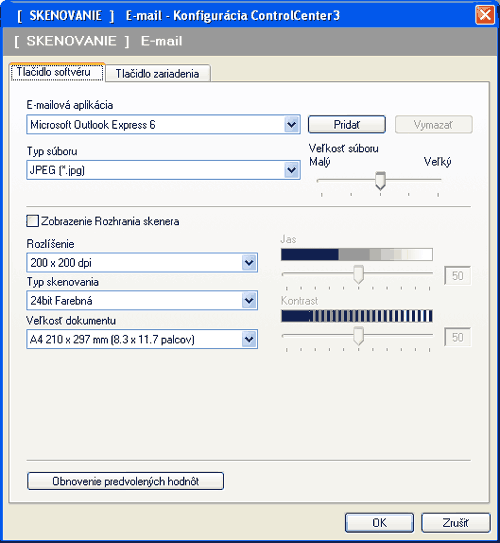Close the ControlCenter3 configuration dialog

tap(485, 15)
